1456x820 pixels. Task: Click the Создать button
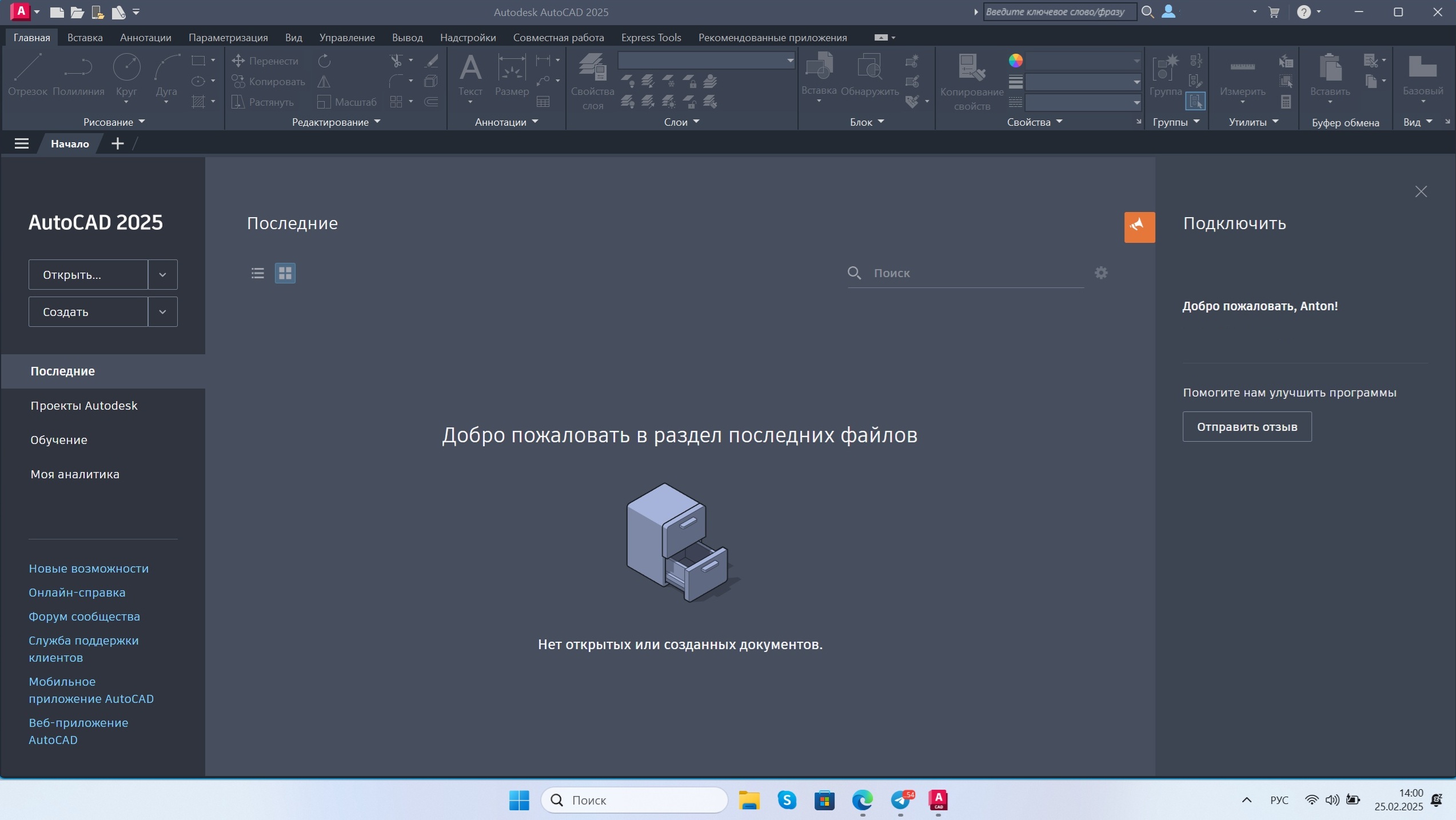[89, 312]
